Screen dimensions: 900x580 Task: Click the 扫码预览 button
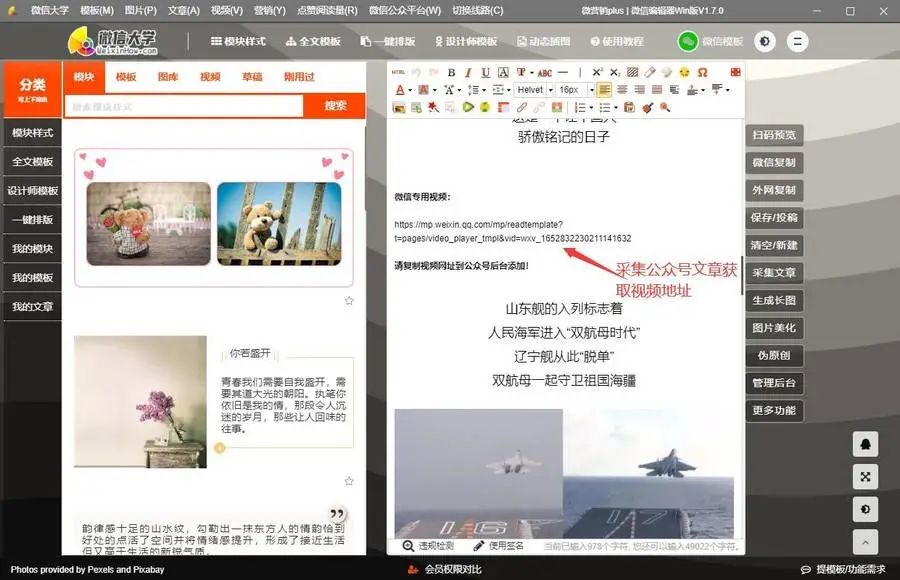pos(774,135)
